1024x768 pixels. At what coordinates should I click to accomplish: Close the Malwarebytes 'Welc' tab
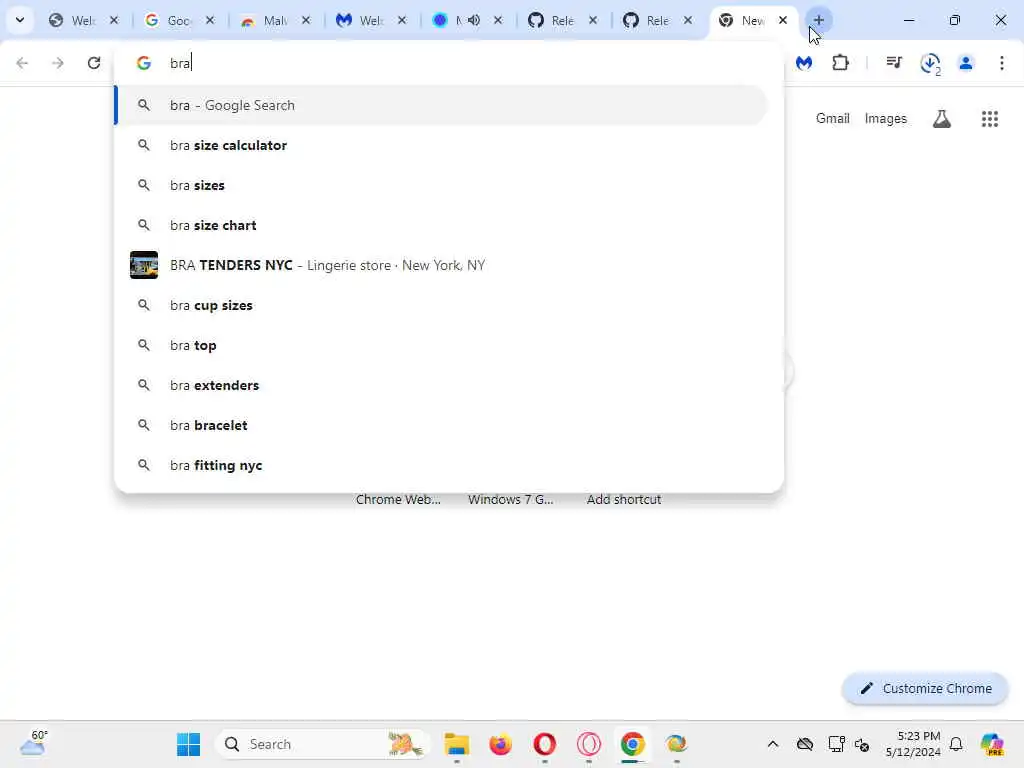coord(402,20)
